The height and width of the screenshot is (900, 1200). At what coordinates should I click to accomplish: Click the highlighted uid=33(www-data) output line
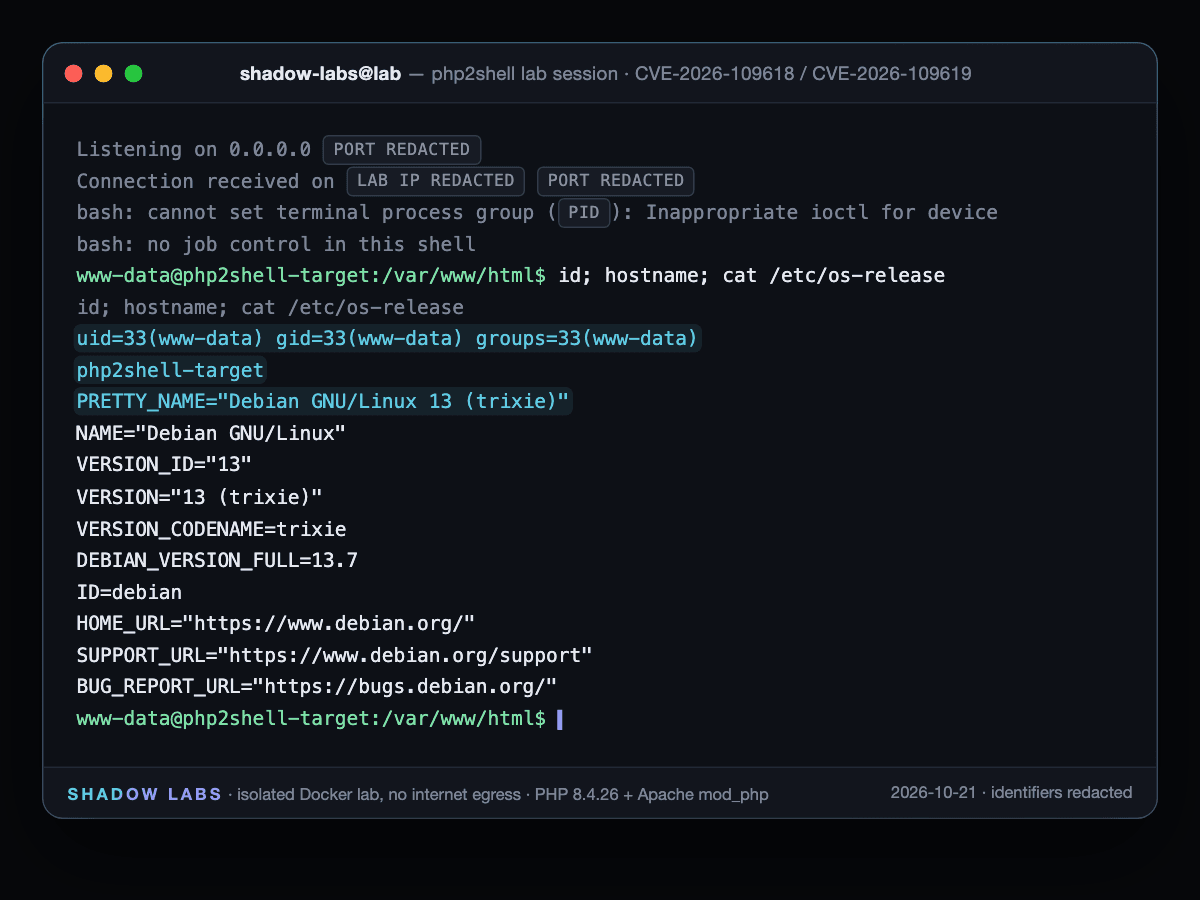pyautogui.click(x=387, y=339)
